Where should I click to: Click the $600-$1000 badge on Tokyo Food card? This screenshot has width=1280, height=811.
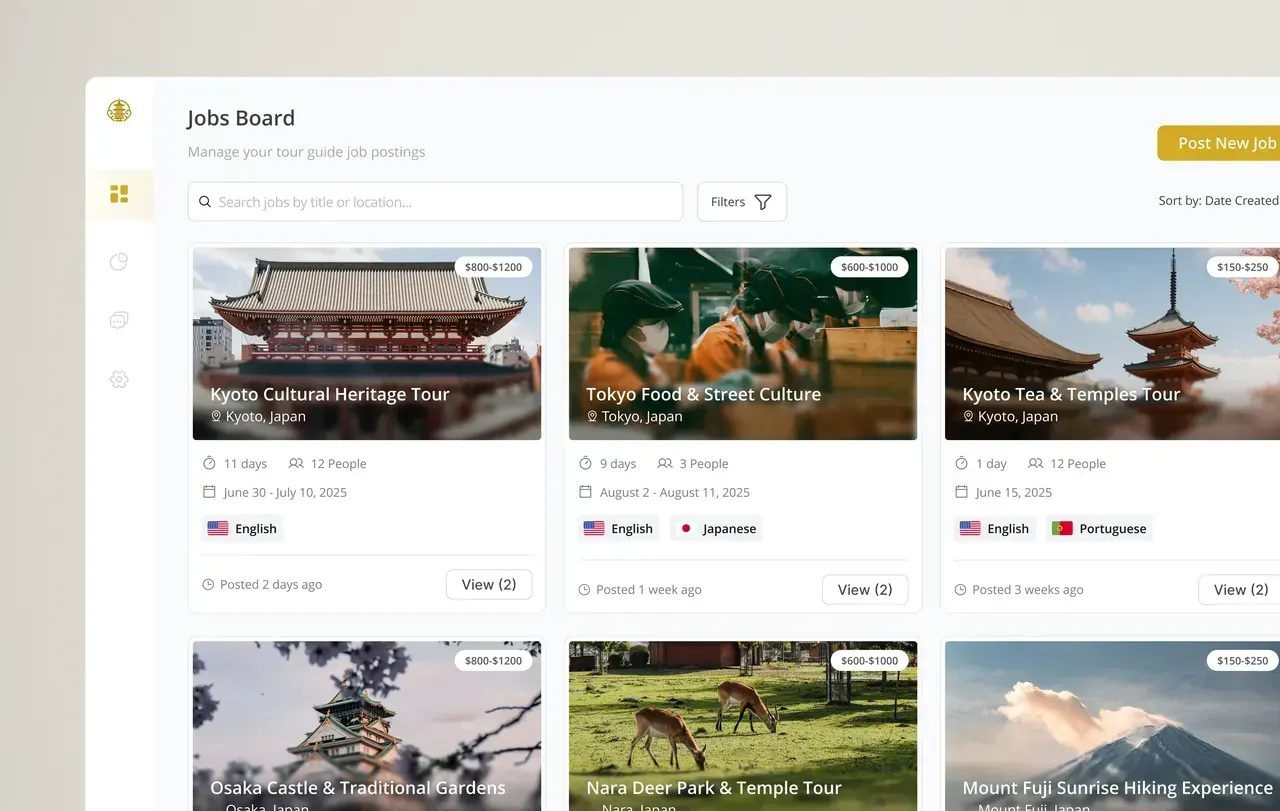[x=870, y=267]
